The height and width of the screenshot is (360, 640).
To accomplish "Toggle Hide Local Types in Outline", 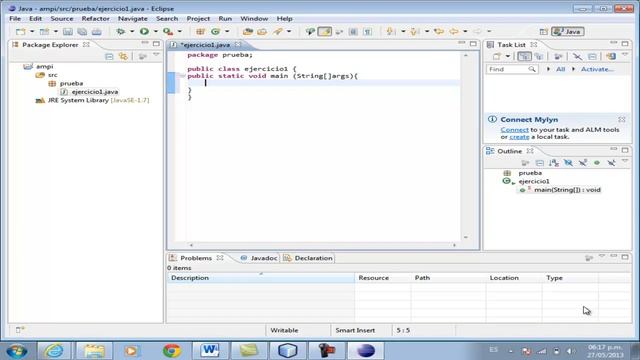I will point(611,163).
